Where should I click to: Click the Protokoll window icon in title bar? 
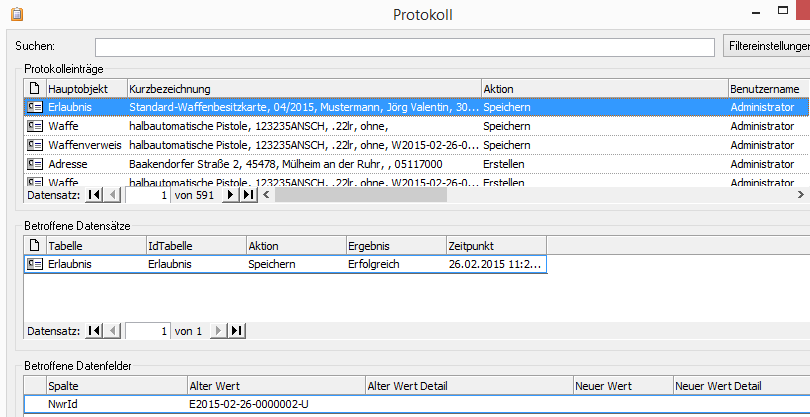[x=15, y=15]
